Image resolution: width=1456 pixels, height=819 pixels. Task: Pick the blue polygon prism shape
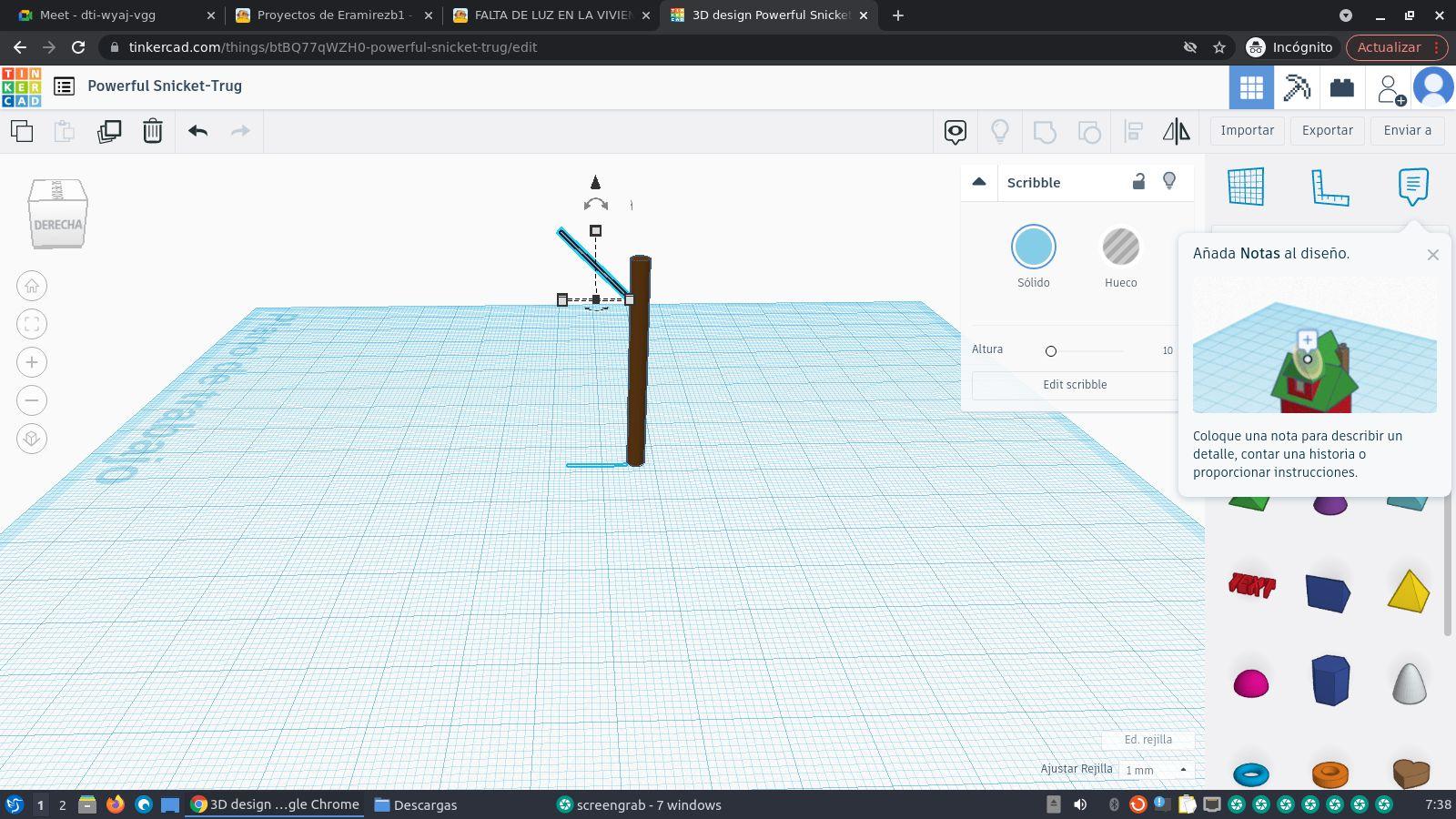(x=1330, y=680)
